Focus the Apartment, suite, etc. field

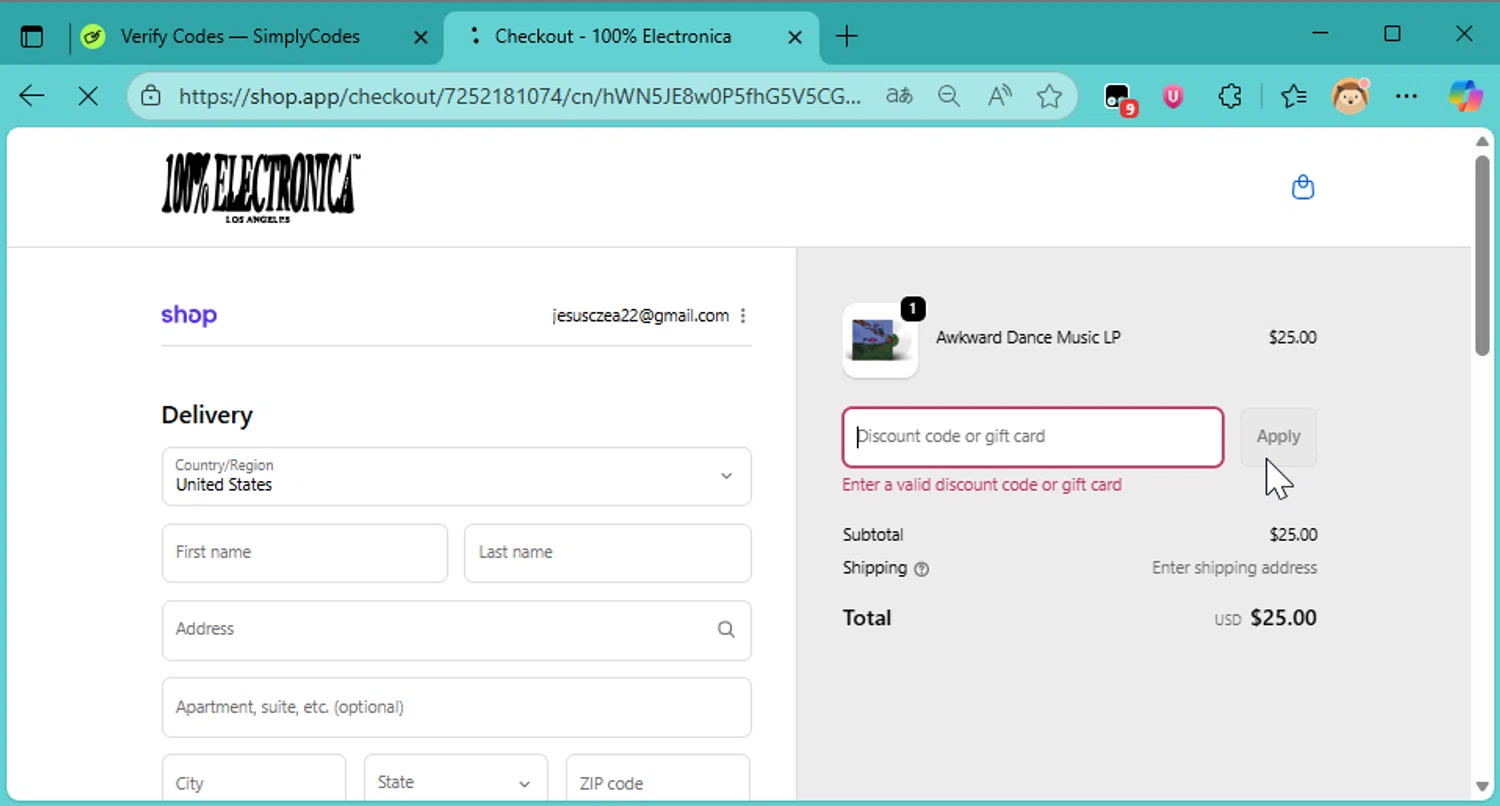point(456,707)
